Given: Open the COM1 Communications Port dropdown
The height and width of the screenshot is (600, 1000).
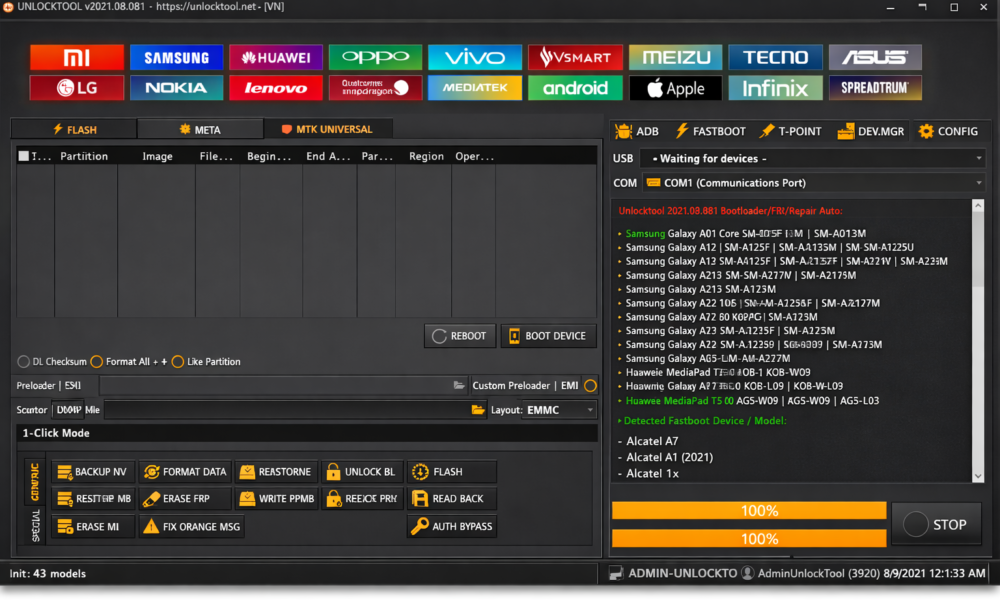Looking at the screenshot, I should coord(812,183).
